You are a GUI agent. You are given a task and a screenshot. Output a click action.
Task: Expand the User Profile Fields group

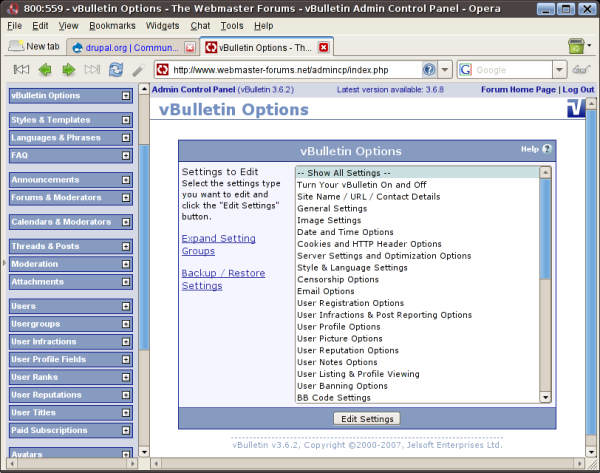[x=126, y=360]
